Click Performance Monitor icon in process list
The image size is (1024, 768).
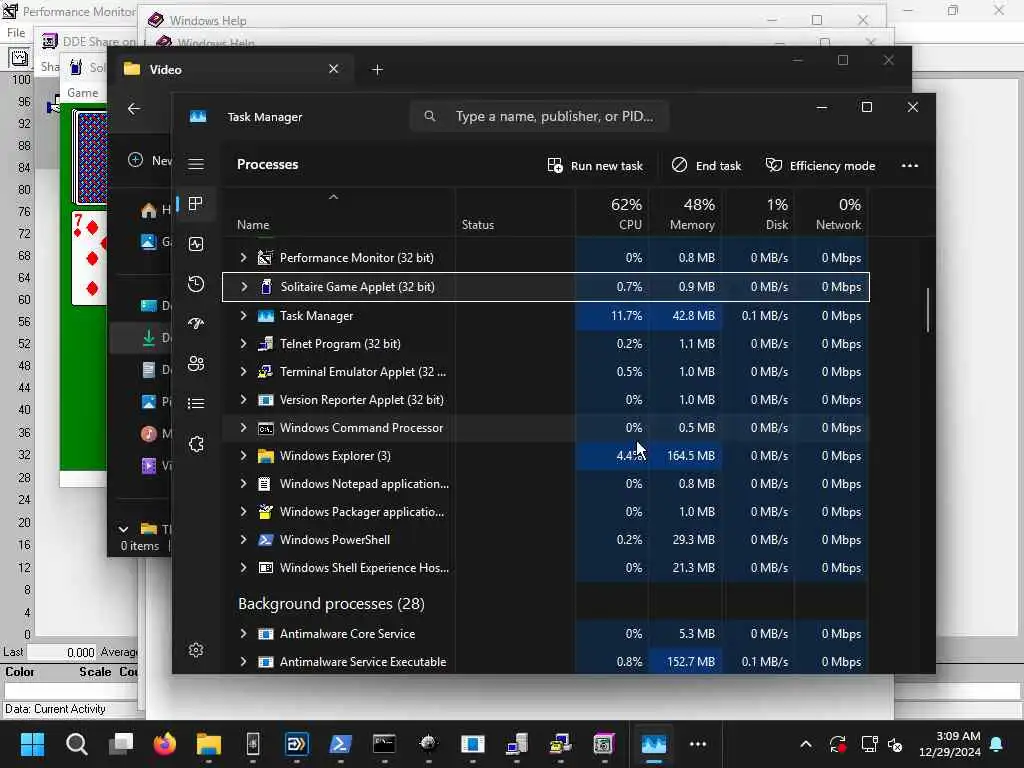click(x=265, y=258)
